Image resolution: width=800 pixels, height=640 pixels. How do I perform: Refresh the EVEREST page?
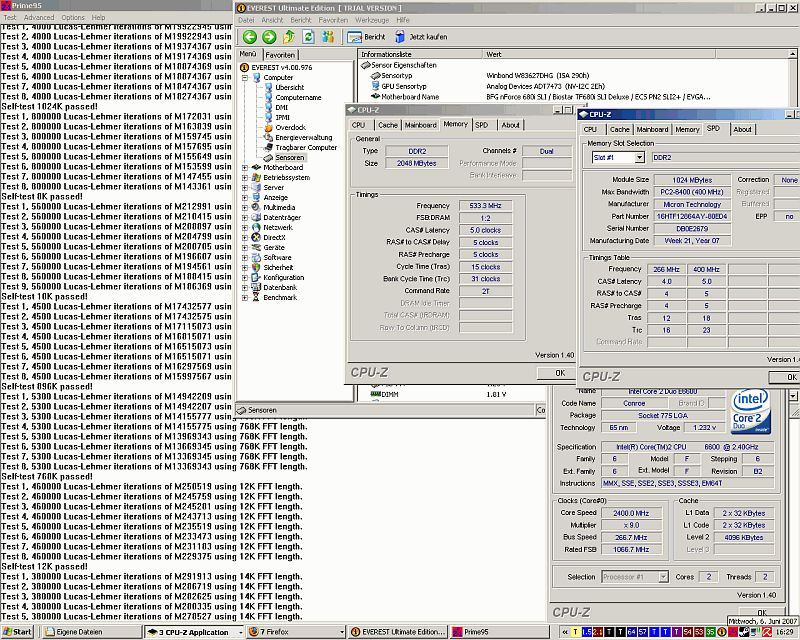tap(308, 37)
